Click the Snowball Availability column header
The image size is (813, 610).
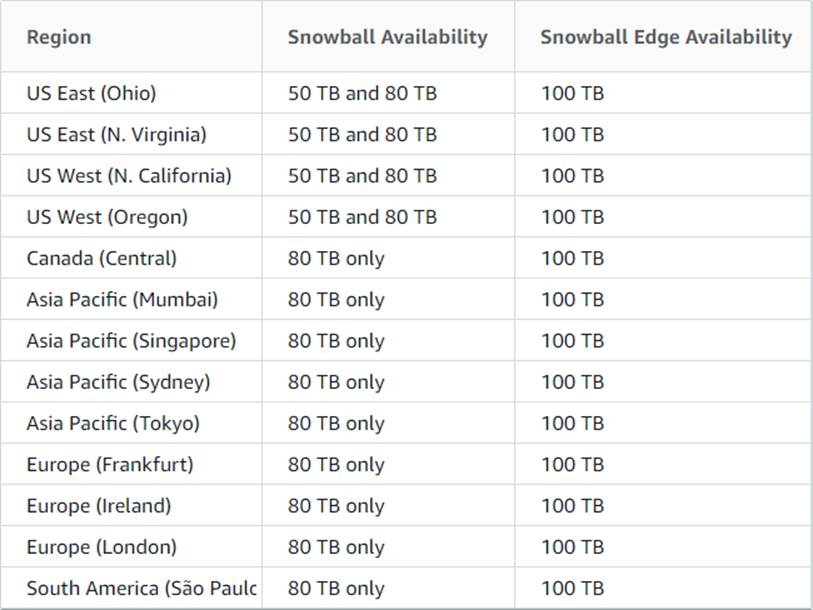click(x=387, y=37)
